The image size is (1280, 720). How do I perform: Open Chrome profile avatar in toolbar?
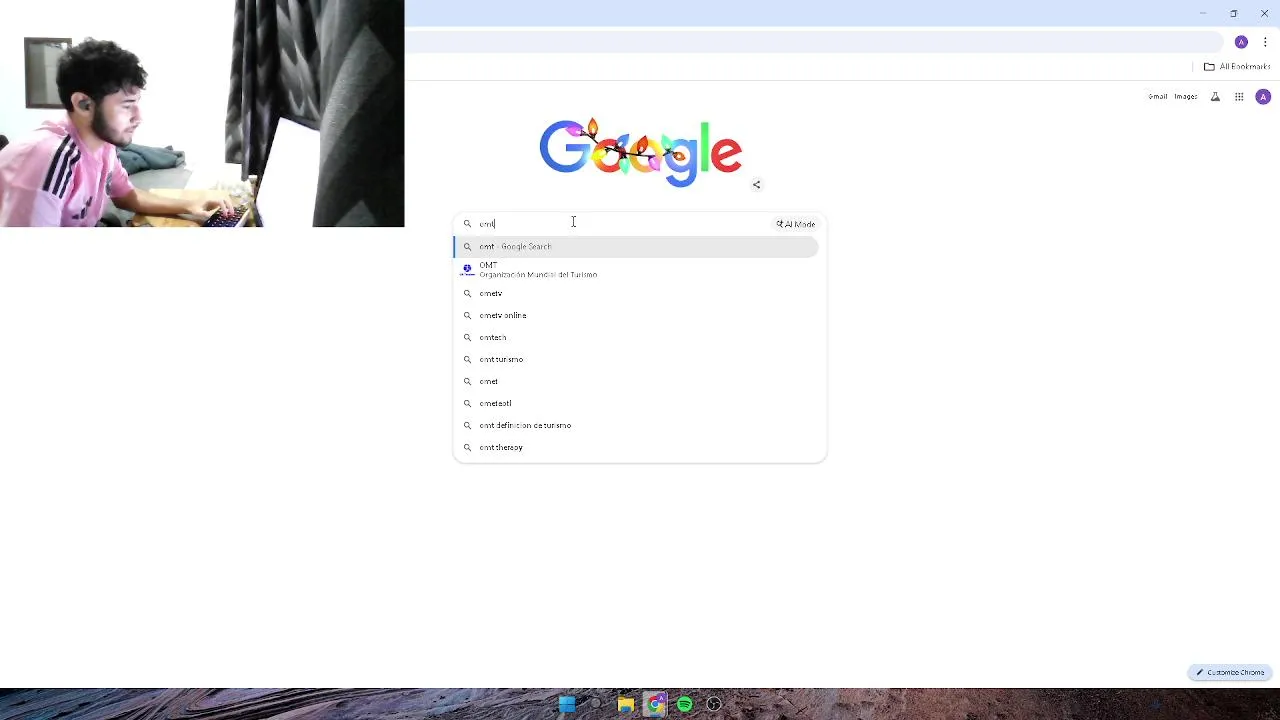tap(1241, 42)
